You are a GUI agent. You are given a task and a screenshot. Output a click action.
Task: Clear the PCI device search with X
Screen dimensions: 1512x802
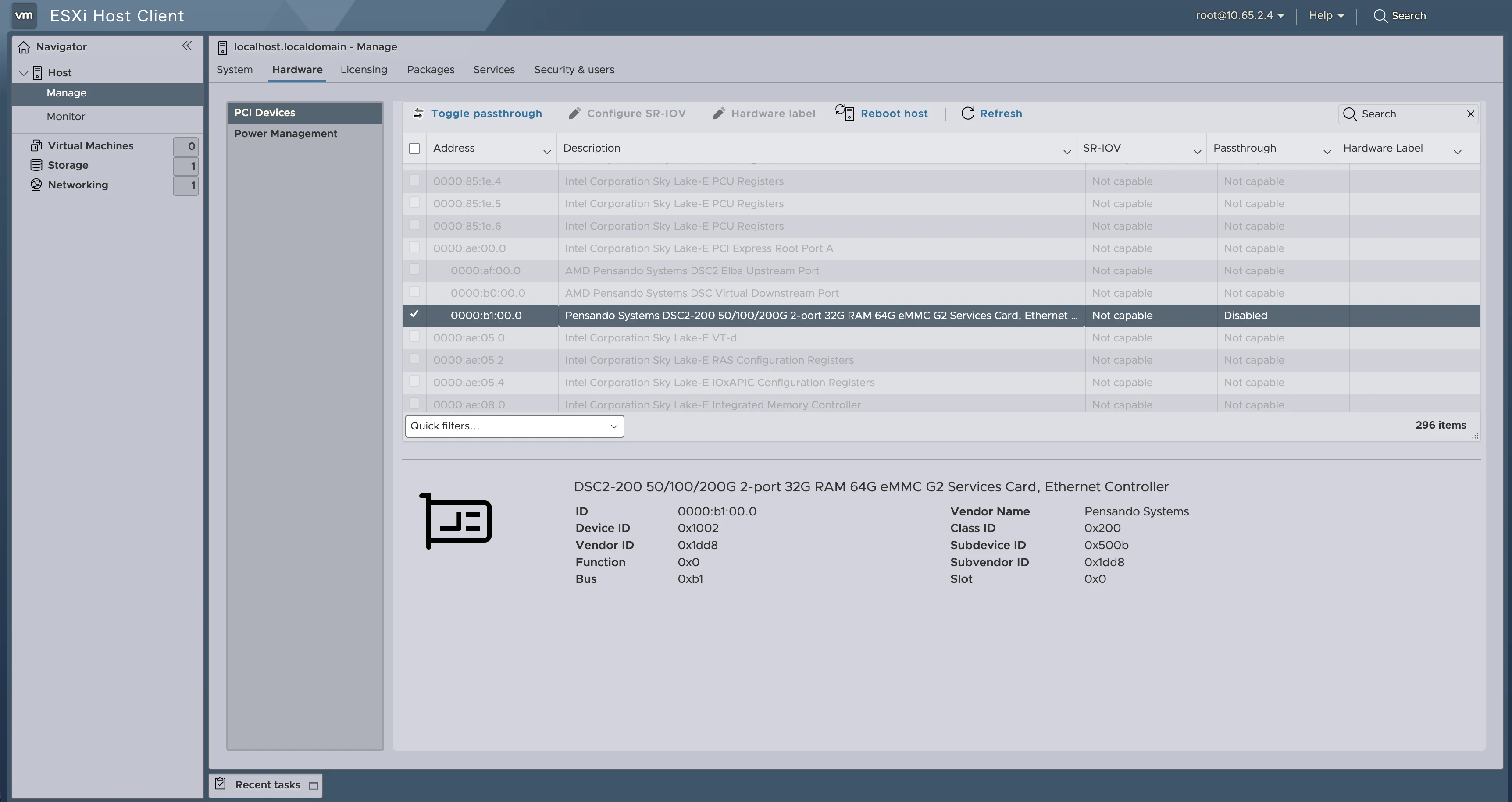click(1470, 114)
